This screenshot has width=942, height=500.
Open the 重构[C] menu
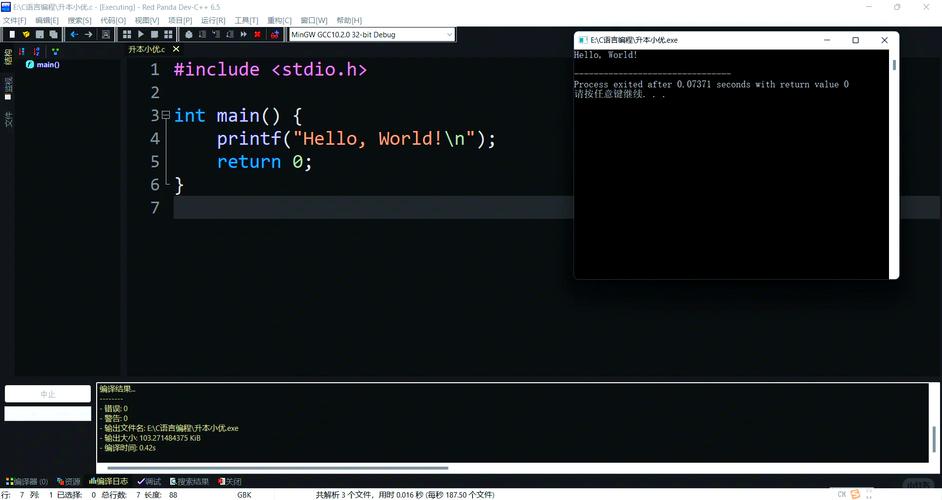point(279,20)
